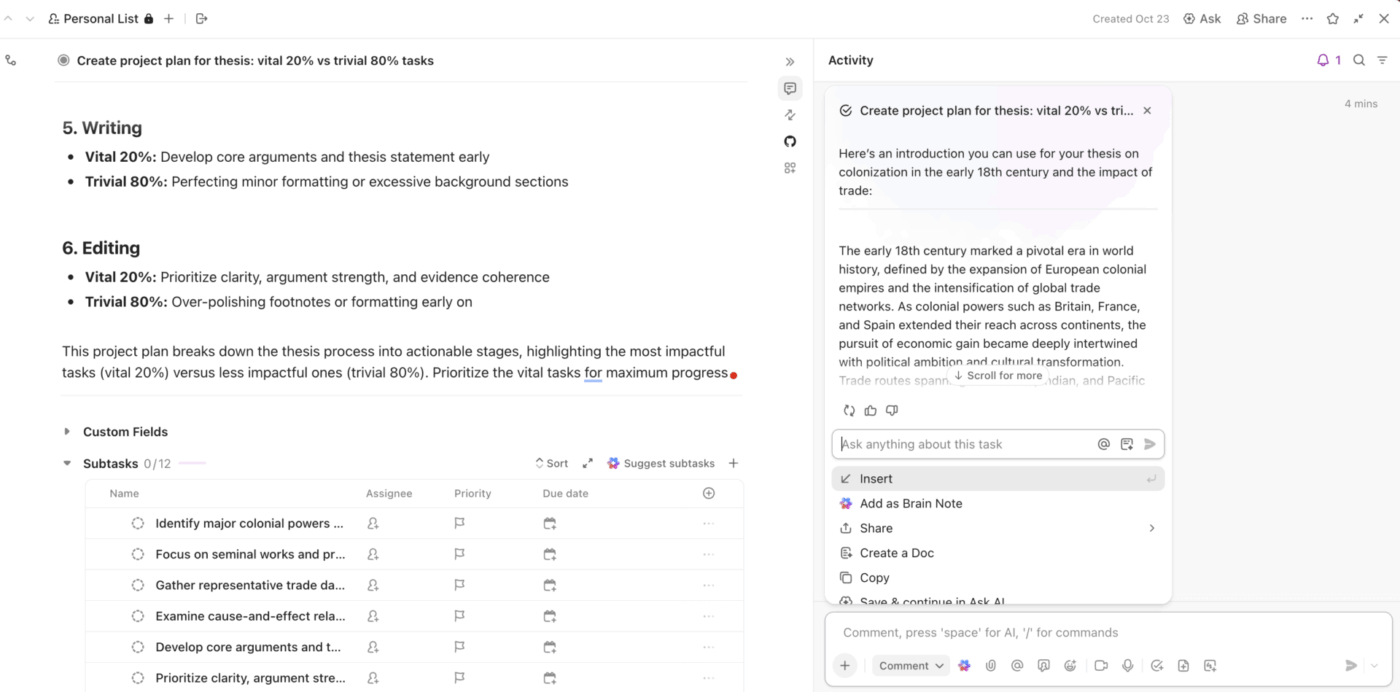Screen dimensions: 1400x692
Task: Expand the Custom Fields section
Action: pyautogui.click(x=67, y=432)
